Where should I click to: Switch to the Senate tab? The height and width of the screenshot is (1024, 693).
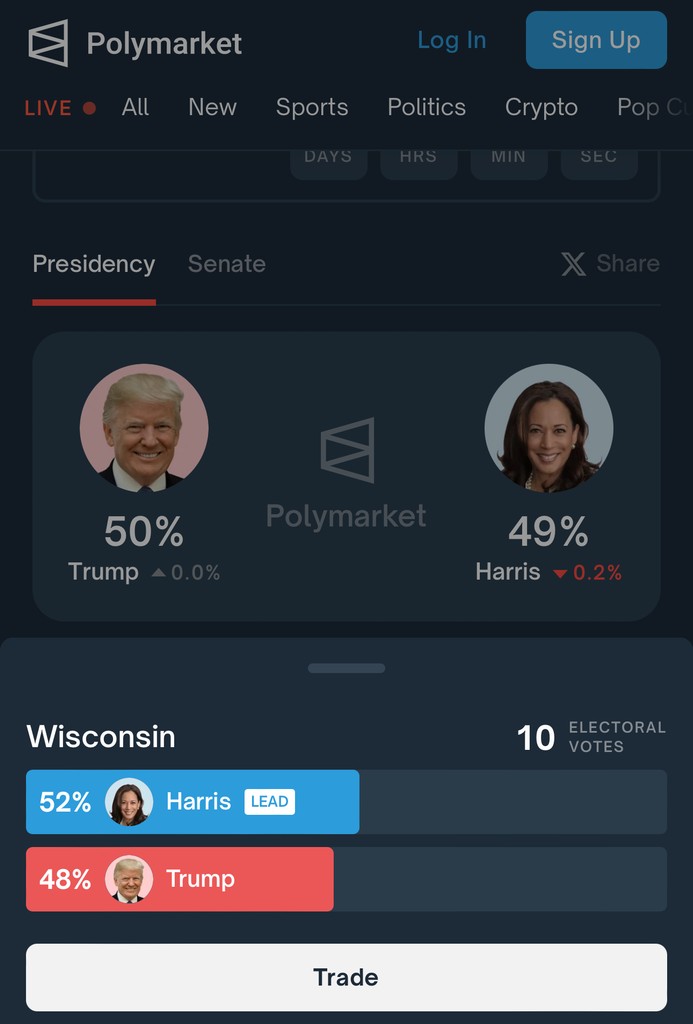point(227,264)
